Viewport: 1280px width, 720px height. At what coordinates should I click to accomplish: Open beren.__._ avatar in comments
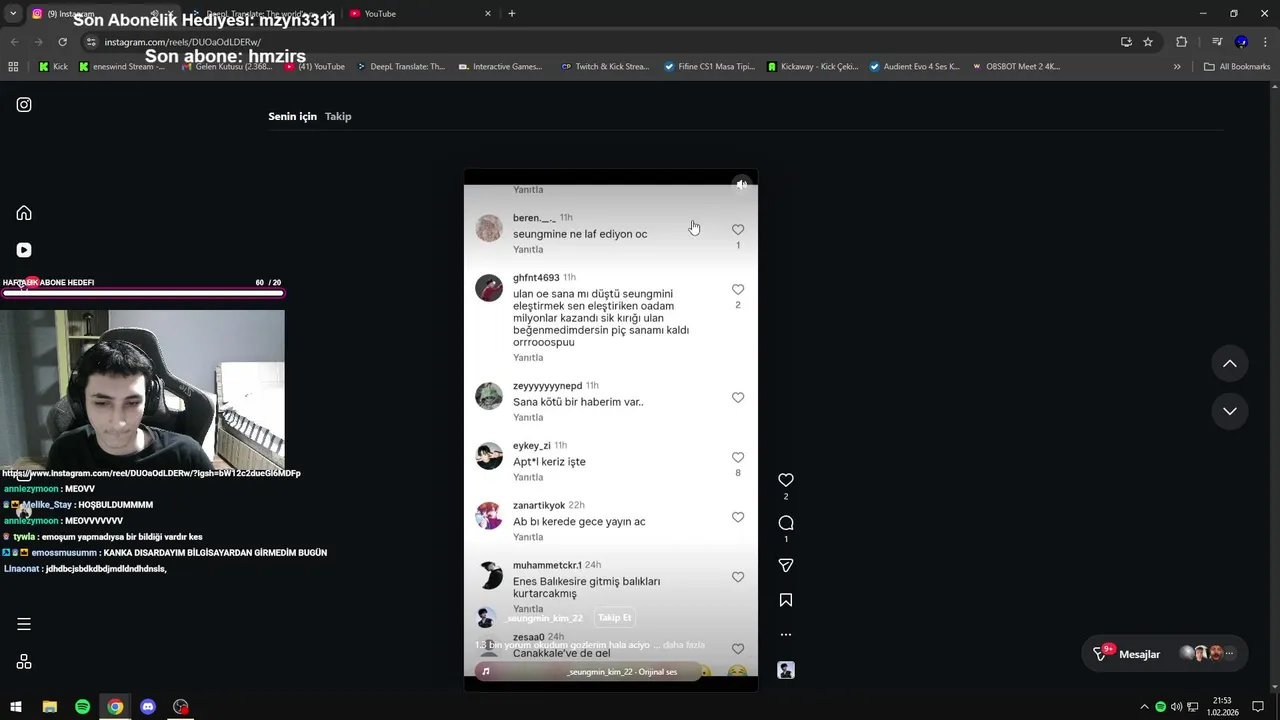coord(489,228)
